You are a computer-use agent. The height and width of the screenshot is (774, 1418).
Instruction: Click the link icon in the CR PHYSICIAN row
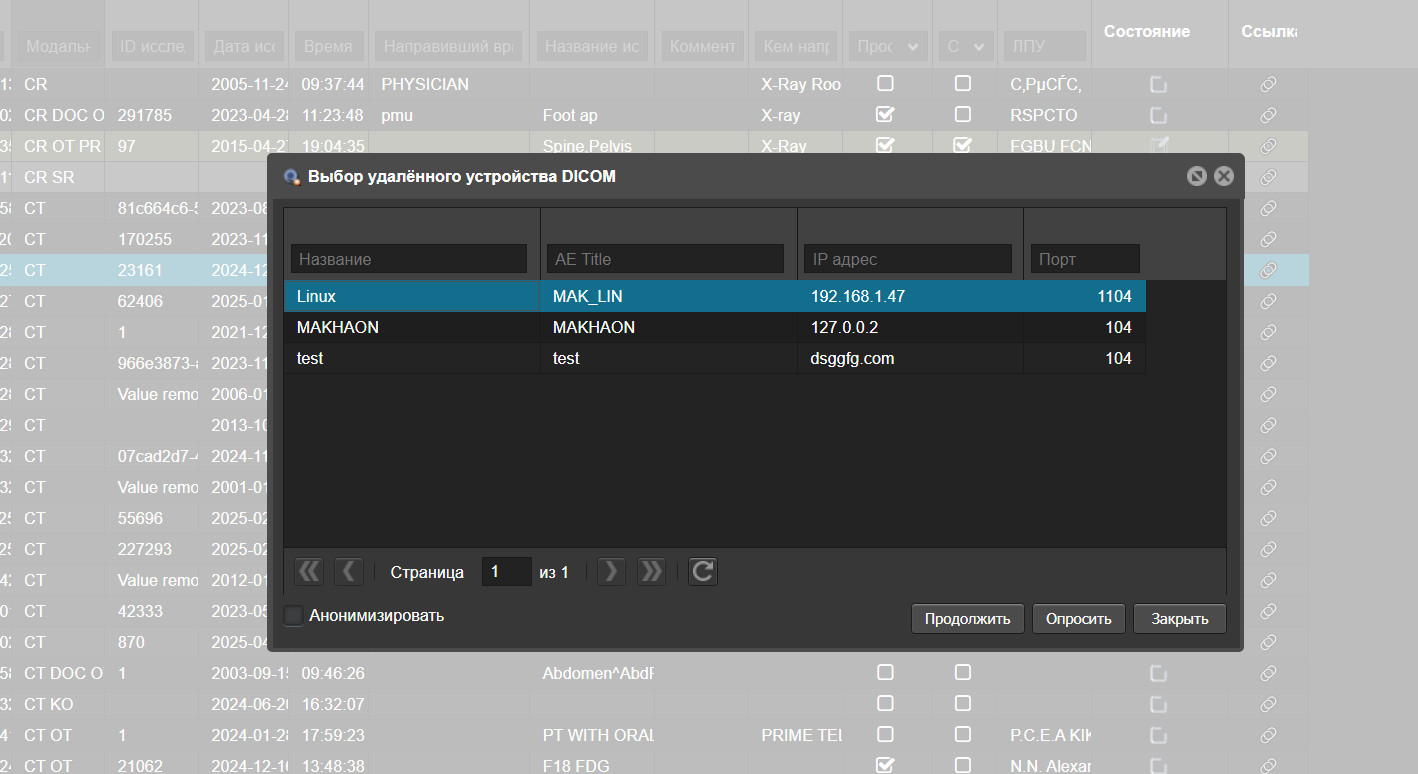pos(1268,84)
